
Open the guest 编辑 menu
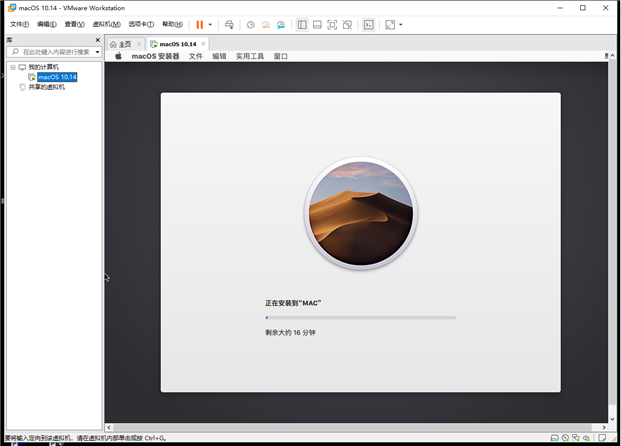click(x=219, y=56)
